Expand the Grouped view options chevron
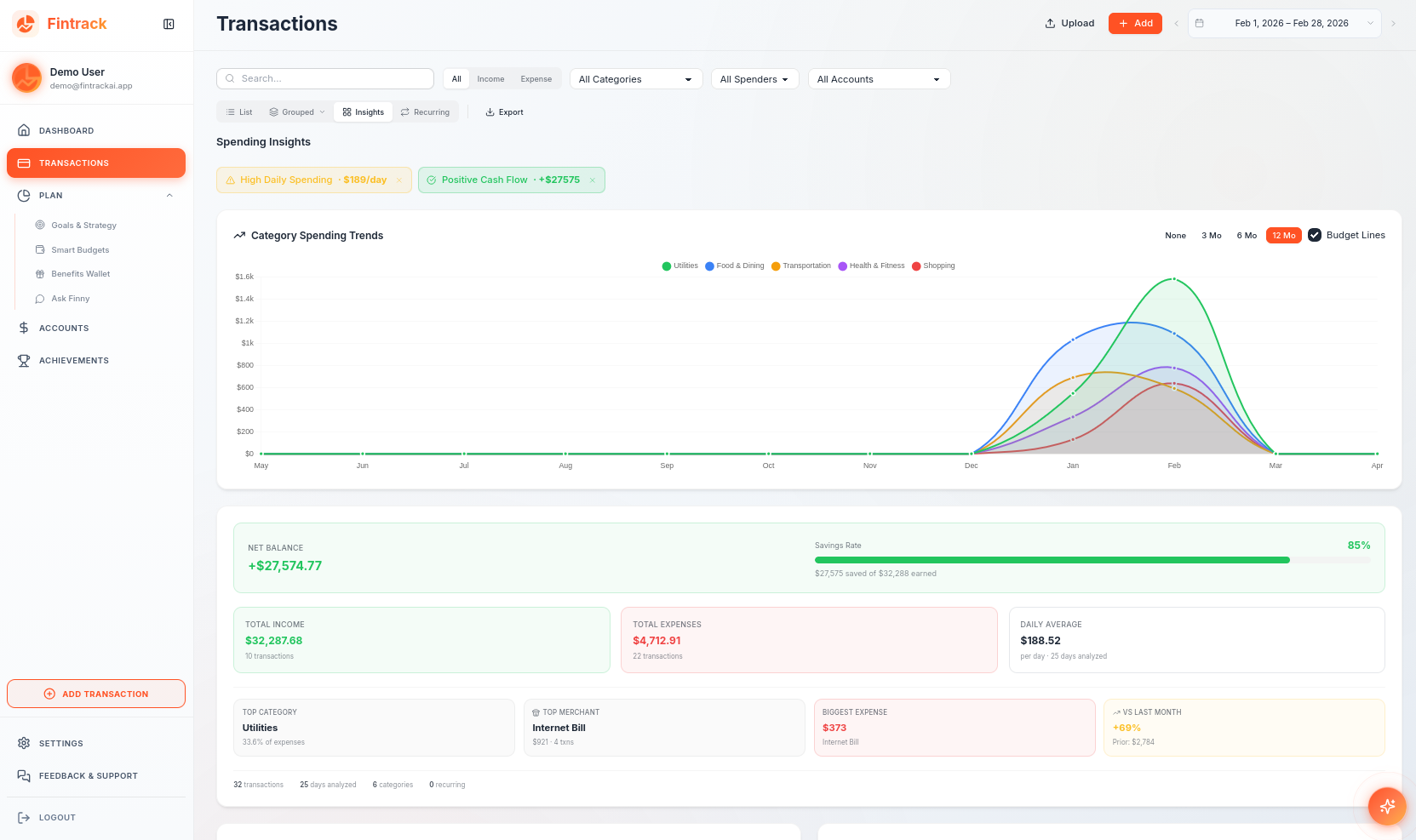1416x840 pixels. click(x=320, y=111)
